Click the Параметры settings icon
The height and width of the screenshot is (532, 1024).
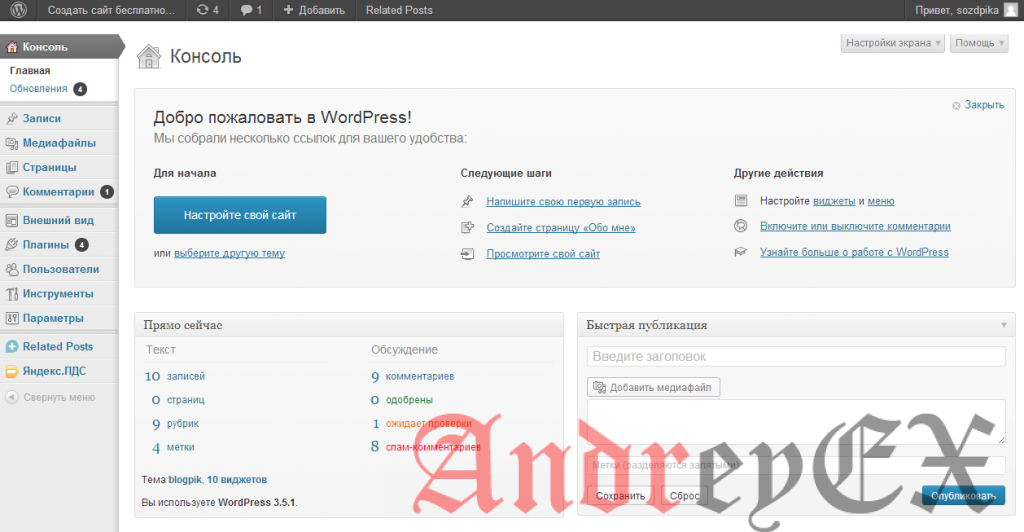point(12,318)
